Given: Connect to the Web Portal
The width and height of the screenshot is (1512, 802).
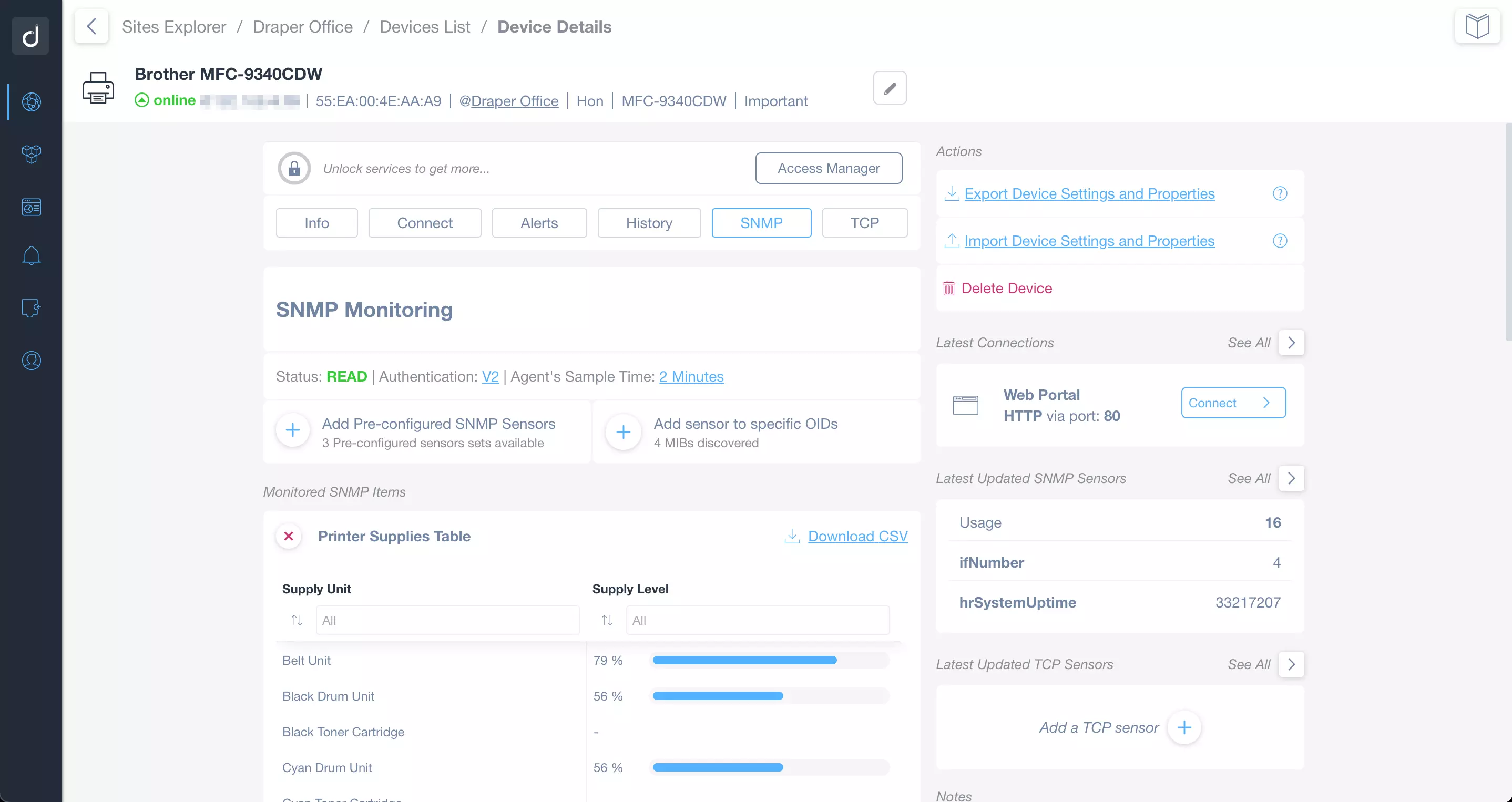Looking at the screenshot, I should coord(1233,403).
